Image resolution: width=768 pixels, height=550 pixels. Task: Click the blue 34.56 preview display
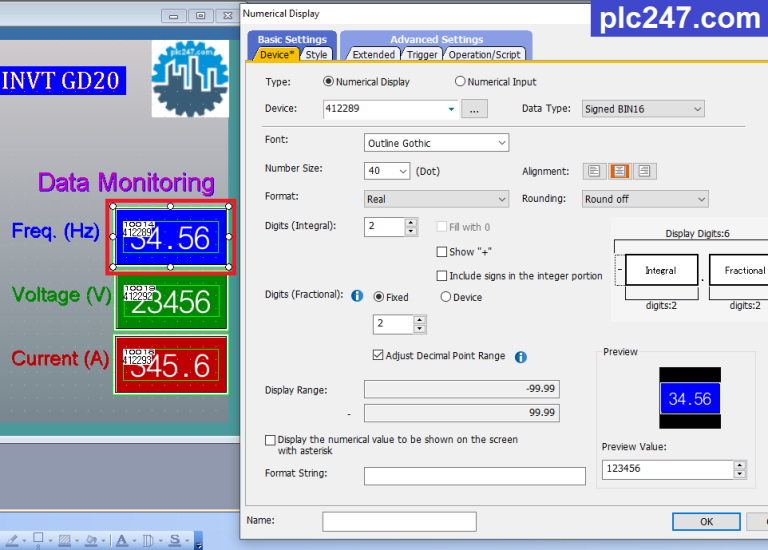coord(690,398)
